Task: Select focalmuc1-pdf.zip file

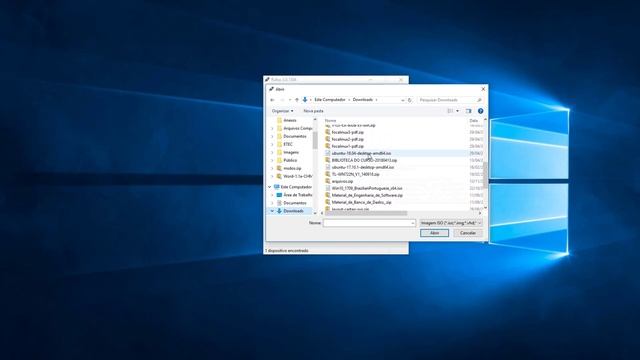Action: tap(347, 146)
